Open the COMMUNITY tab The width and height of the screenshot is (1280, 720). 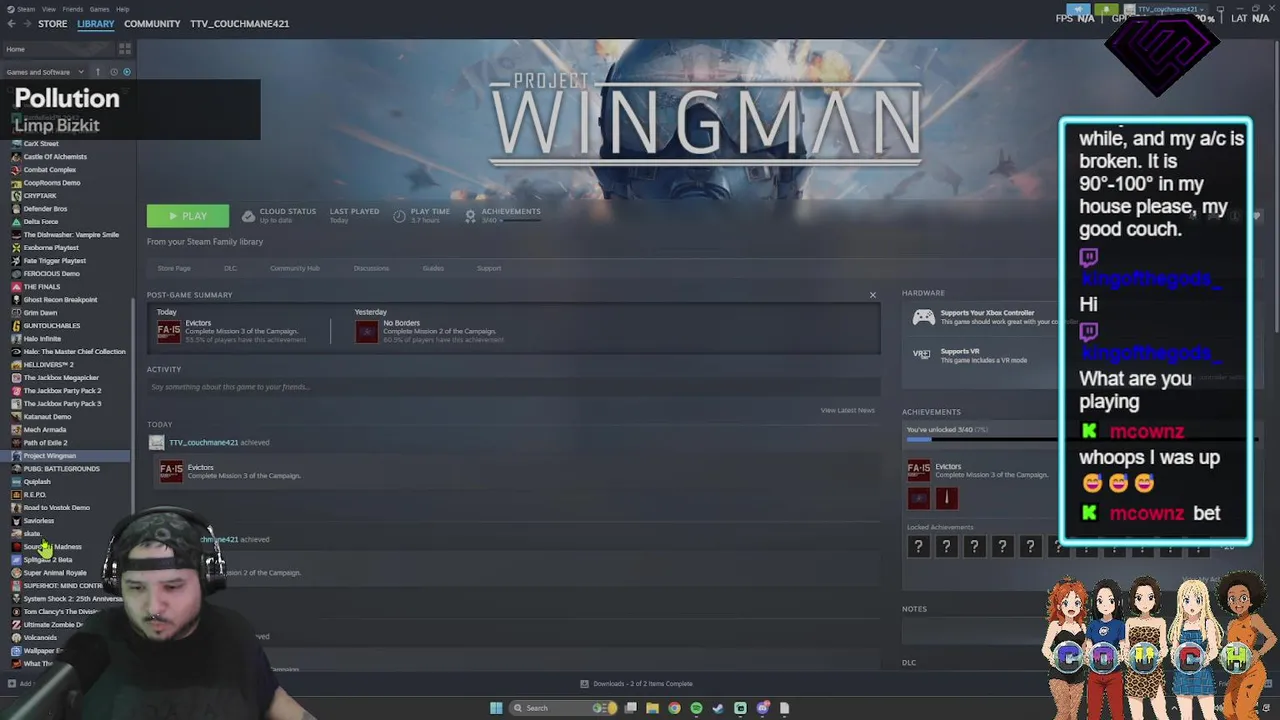click(152, 24)
